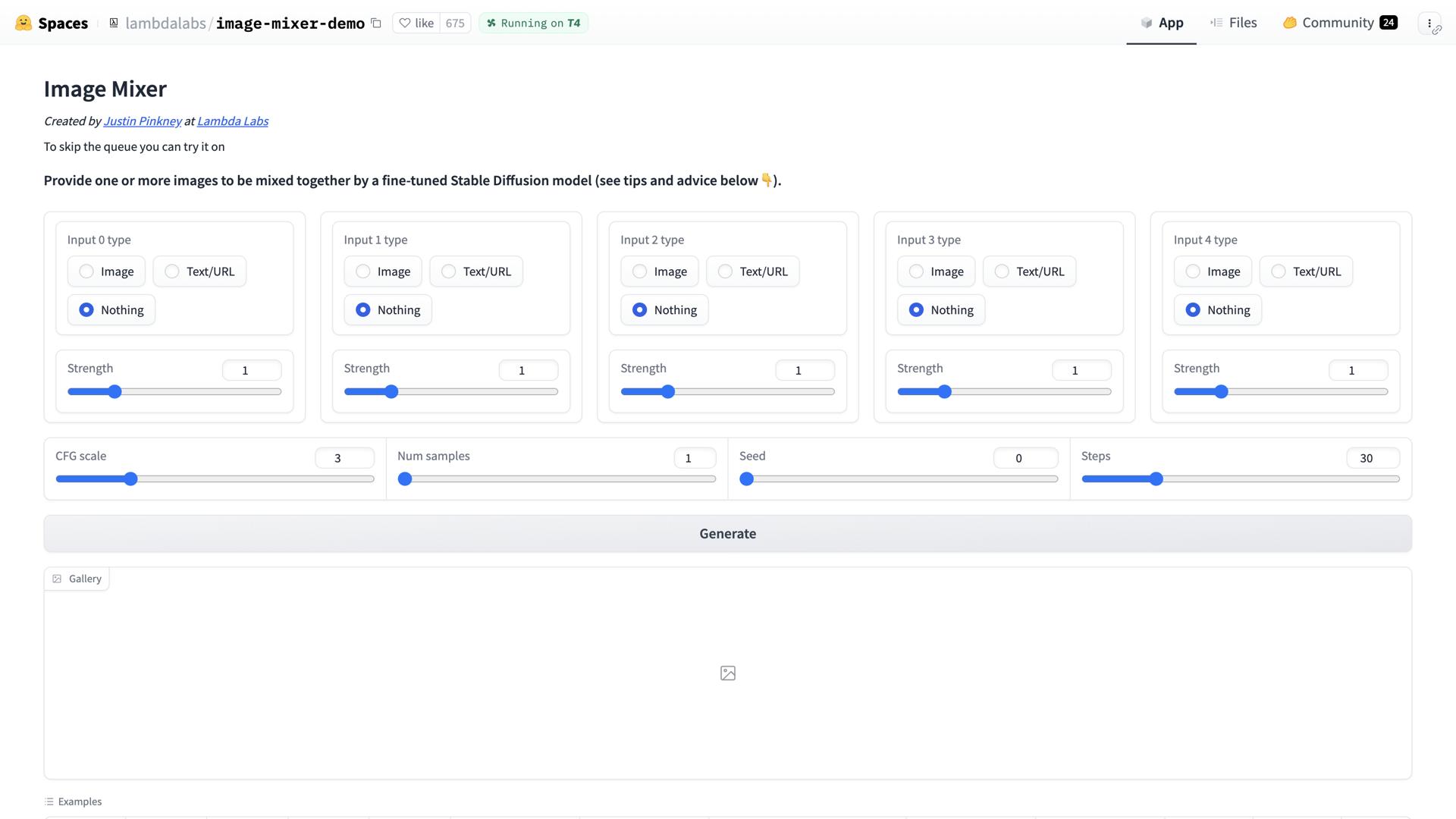Click the Examples list icon
The width and height of the screenshot is (1456, 819).
(49, 802)
